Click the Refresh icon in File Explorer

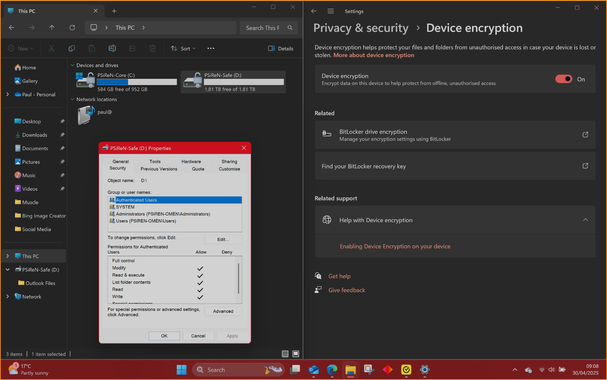point(72,27)
